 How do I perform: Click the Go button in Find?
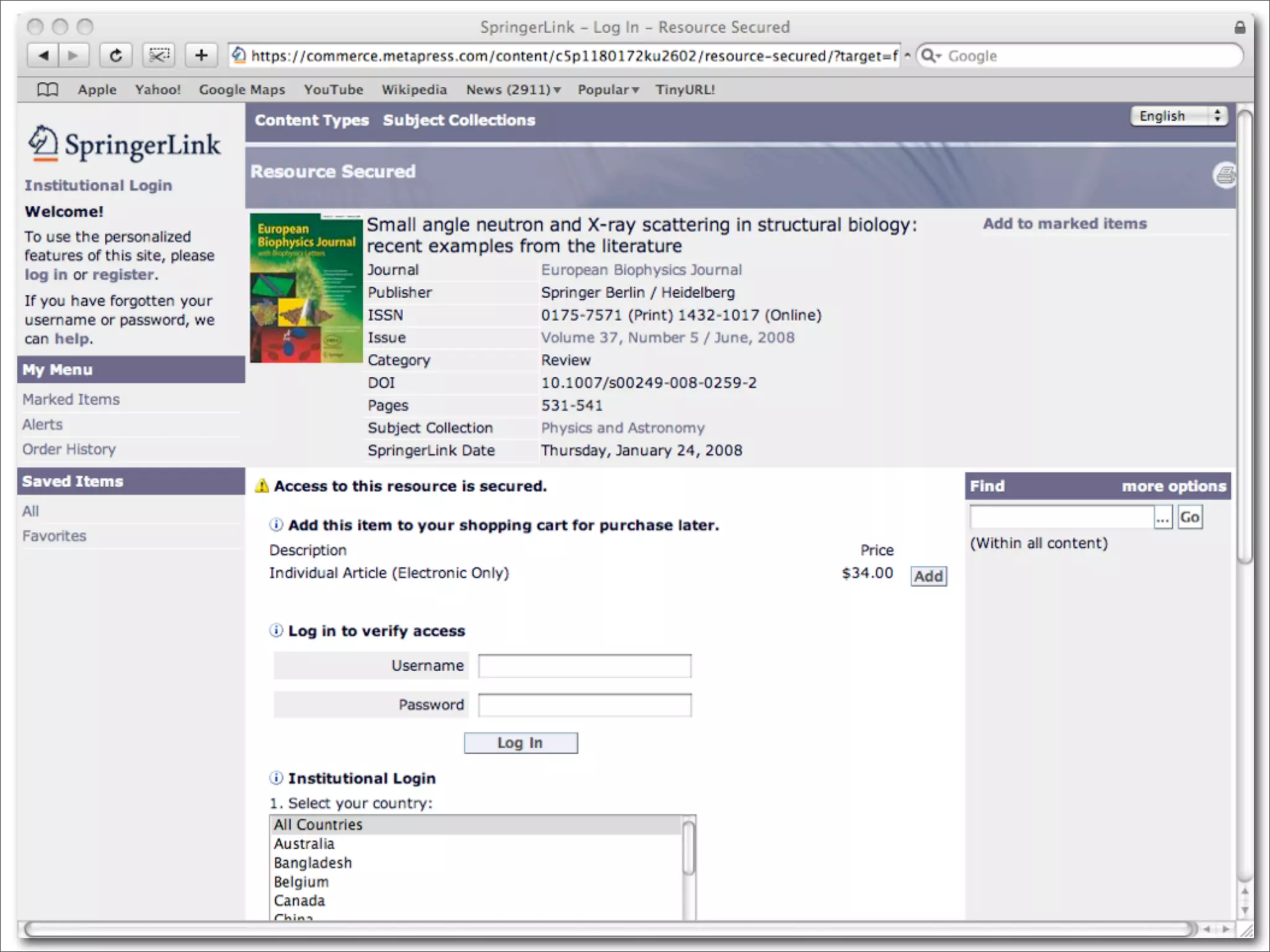tap(1190, 517)
